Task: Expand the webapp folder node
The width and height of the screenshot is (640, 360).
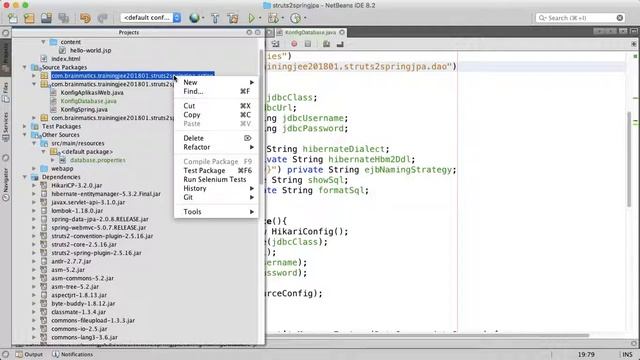Action: tap(34, 169)
